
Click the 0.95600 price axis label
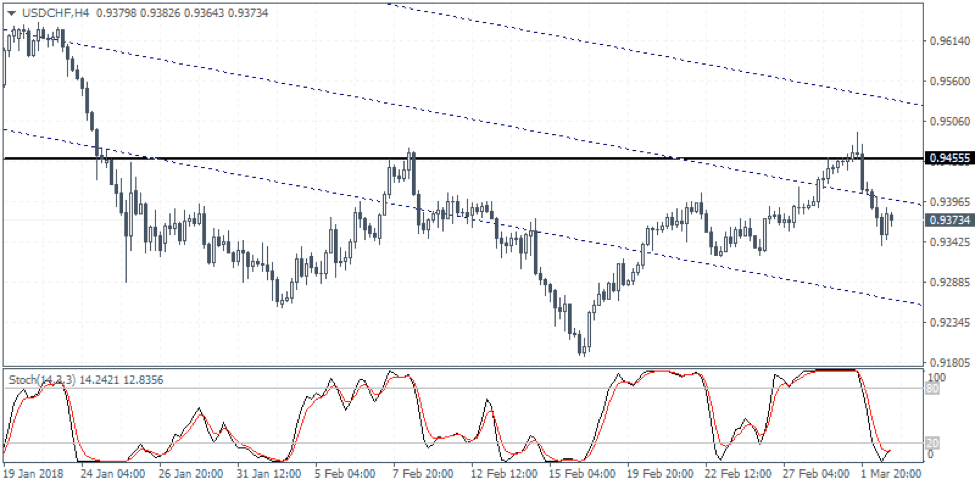pos(949,81)
